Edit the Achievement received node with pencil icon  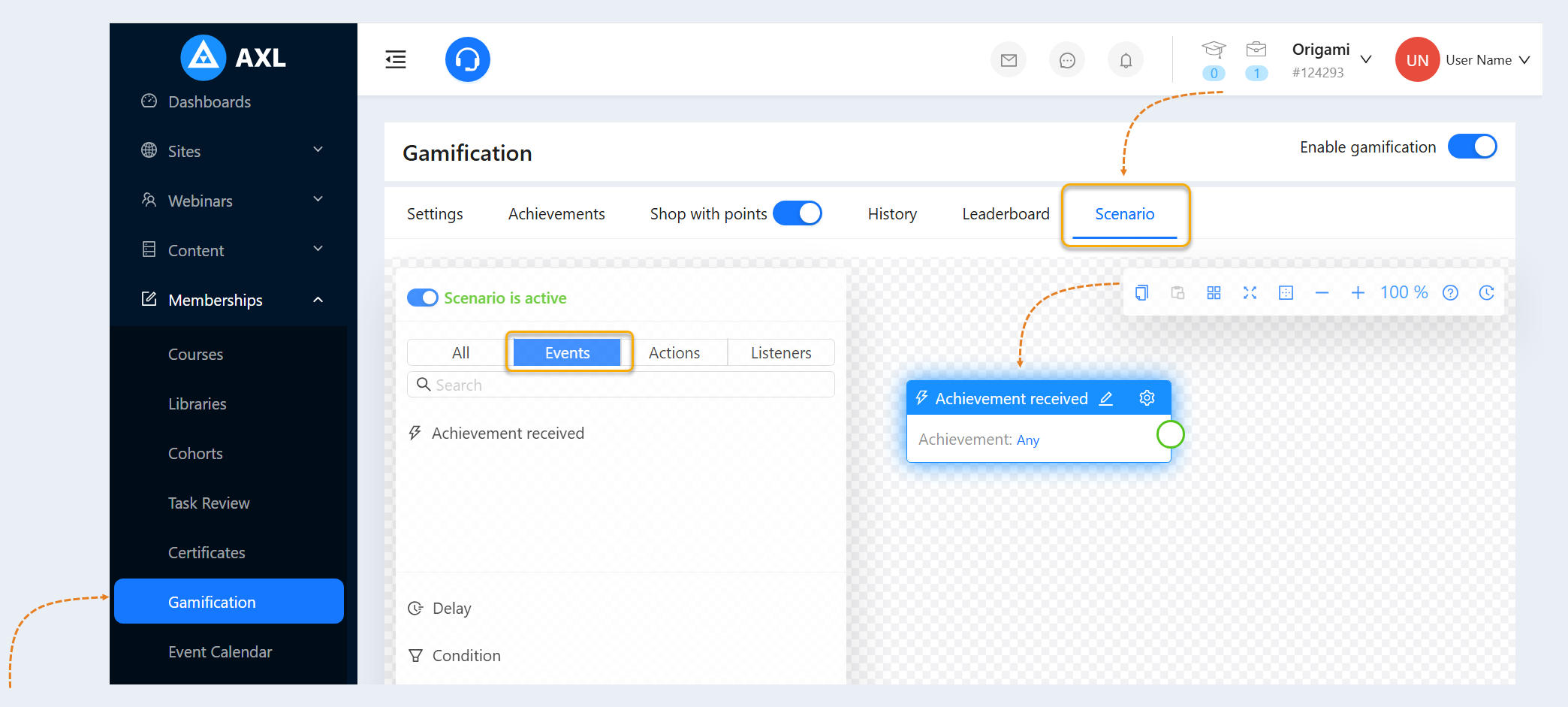coord(1106,398)
